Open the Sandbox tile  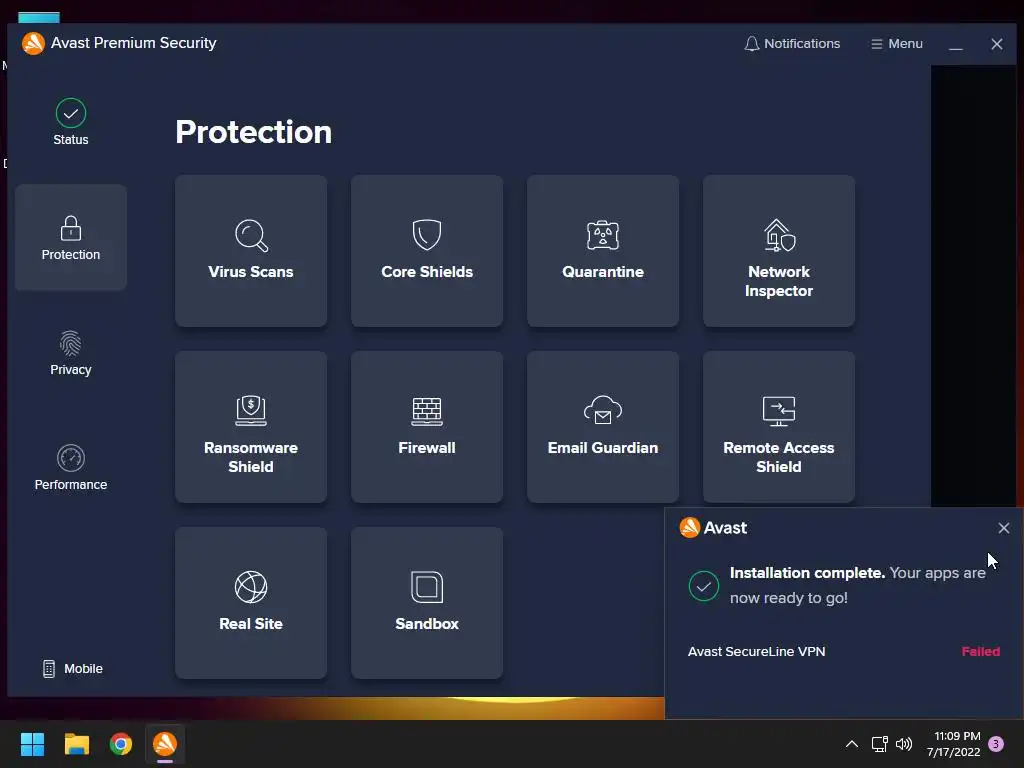[x=427, y=603]
